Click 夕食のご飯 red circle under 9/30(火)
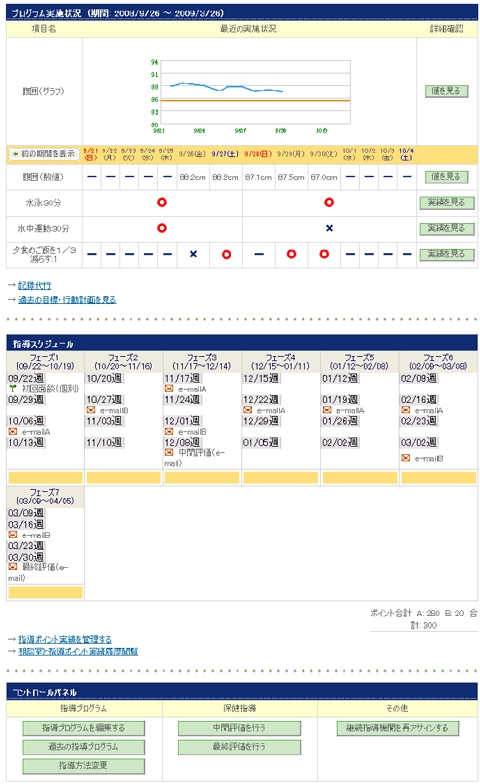 click(324, 254)
